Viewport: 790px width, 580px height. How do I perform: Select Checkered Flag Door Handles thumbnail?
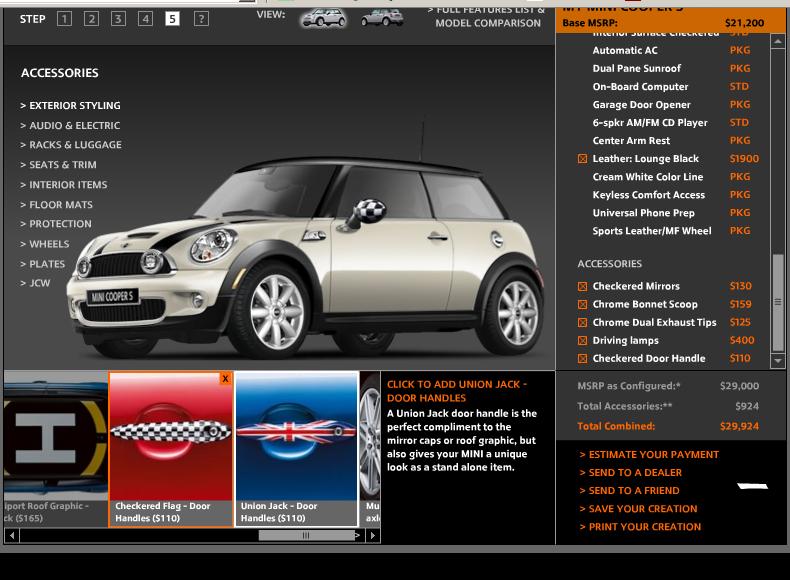171,449
